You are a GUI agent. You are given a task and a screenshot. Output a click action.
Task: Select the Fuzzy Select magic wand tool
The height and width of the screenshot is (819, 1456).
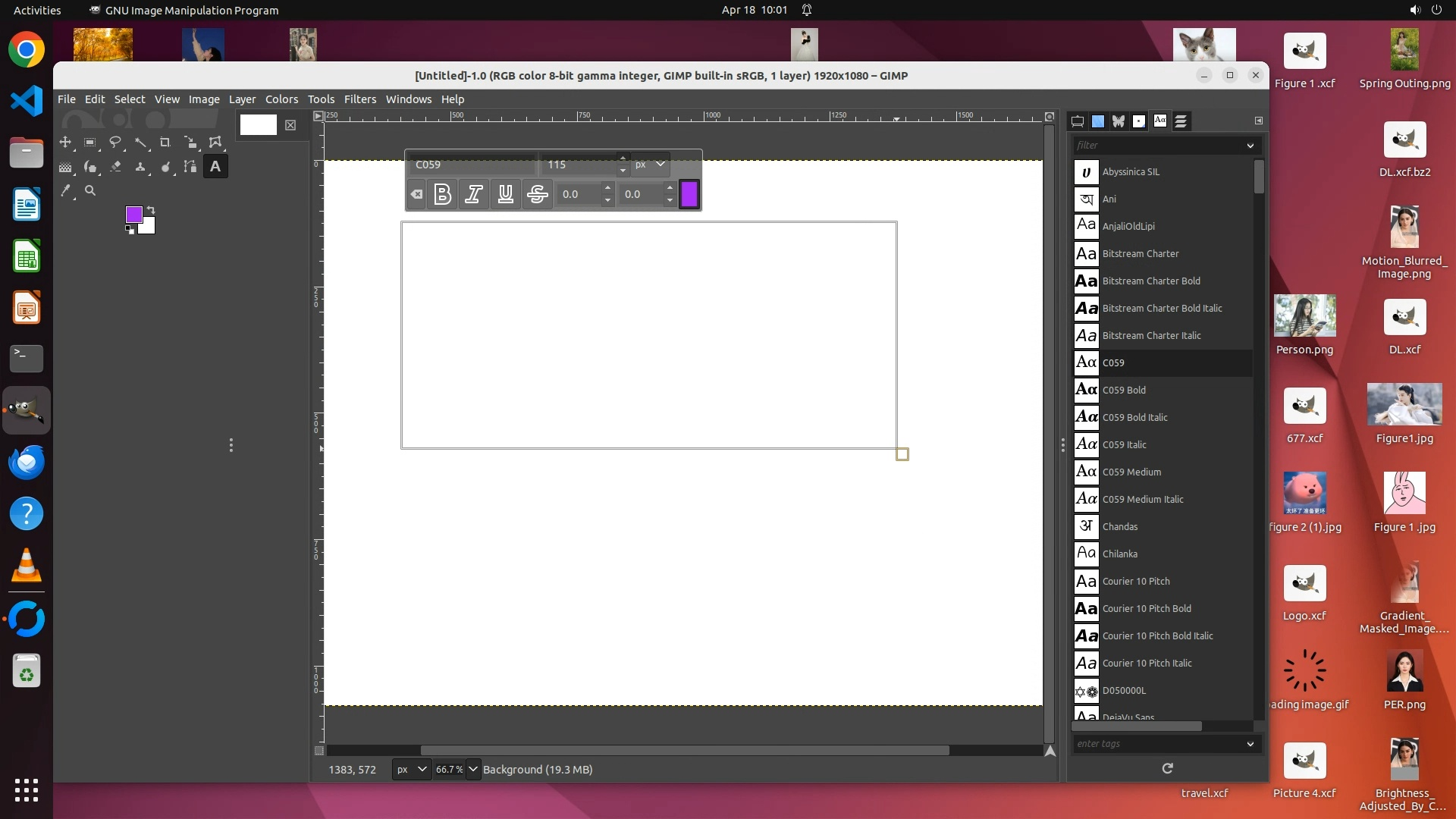(140, 142)
